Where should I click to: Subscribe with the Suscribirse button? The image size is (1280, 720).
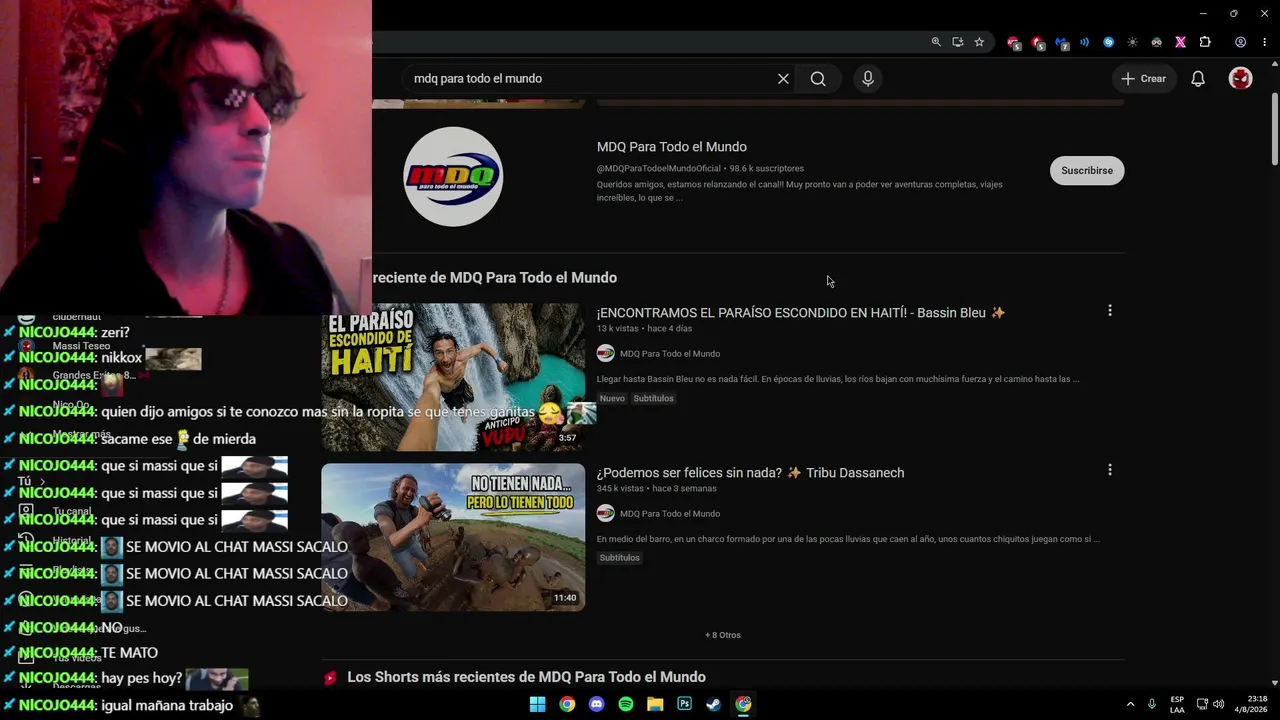(1087, 171)
